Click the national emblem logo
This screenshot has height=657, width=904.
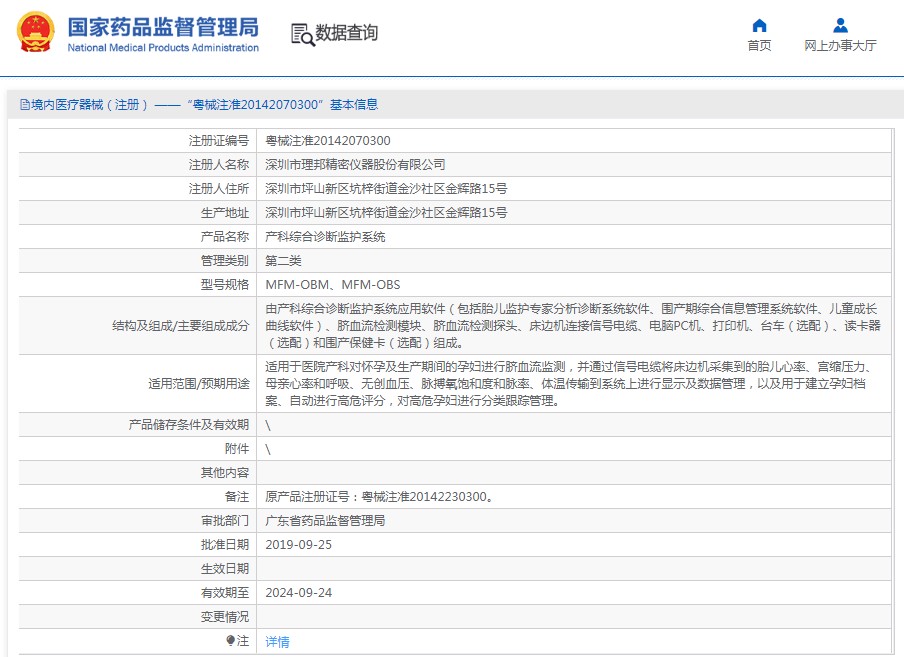click(x=36, y=32)
